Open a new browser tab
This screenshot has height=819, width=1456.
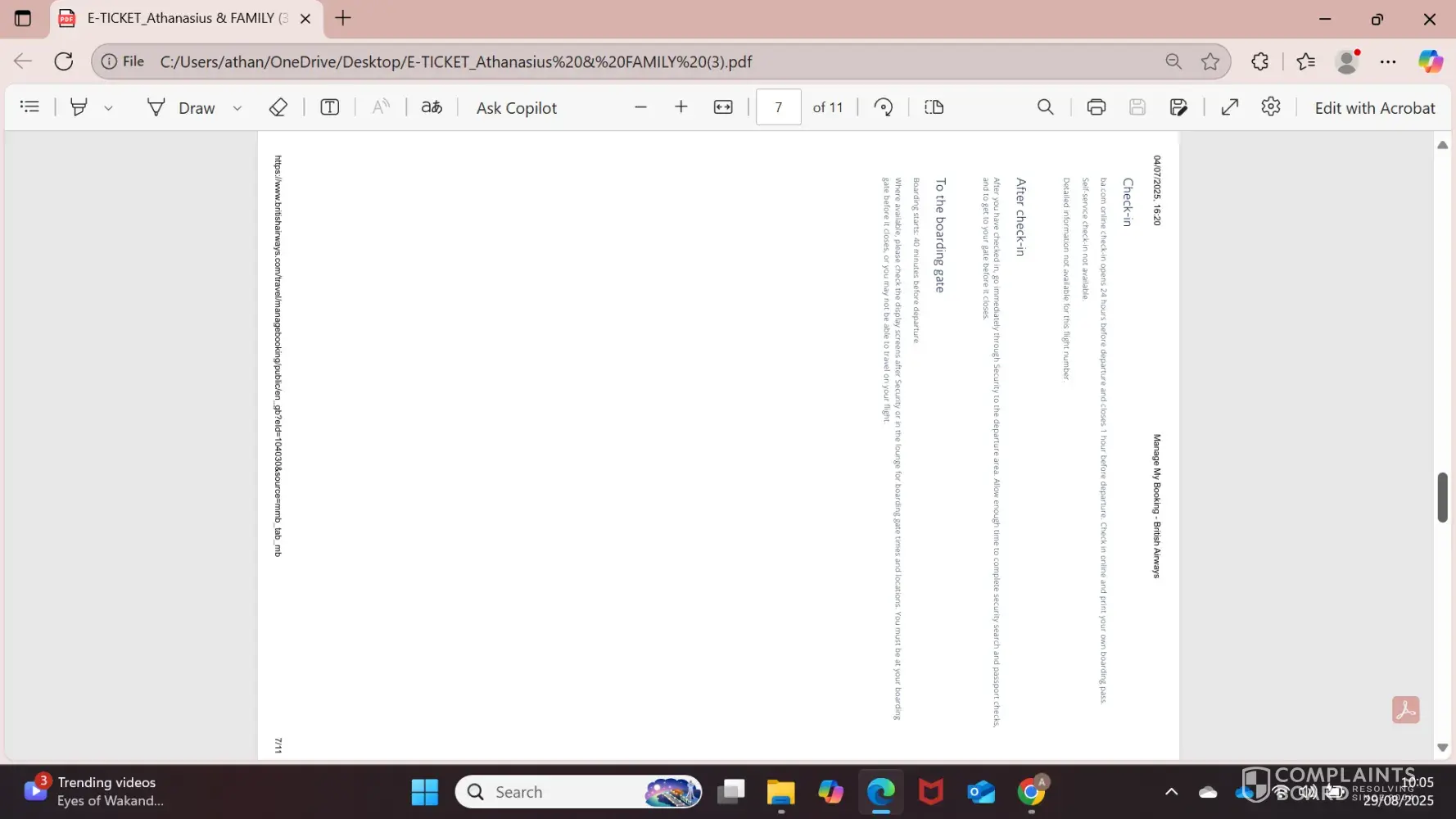coord(343,18)
